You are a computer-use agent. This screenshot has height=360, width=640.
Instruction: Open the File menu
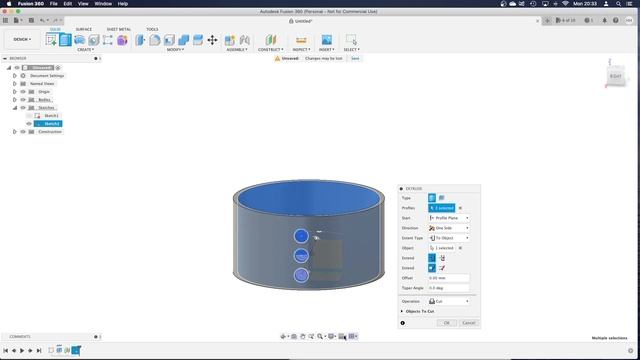[x=53, y=4]
